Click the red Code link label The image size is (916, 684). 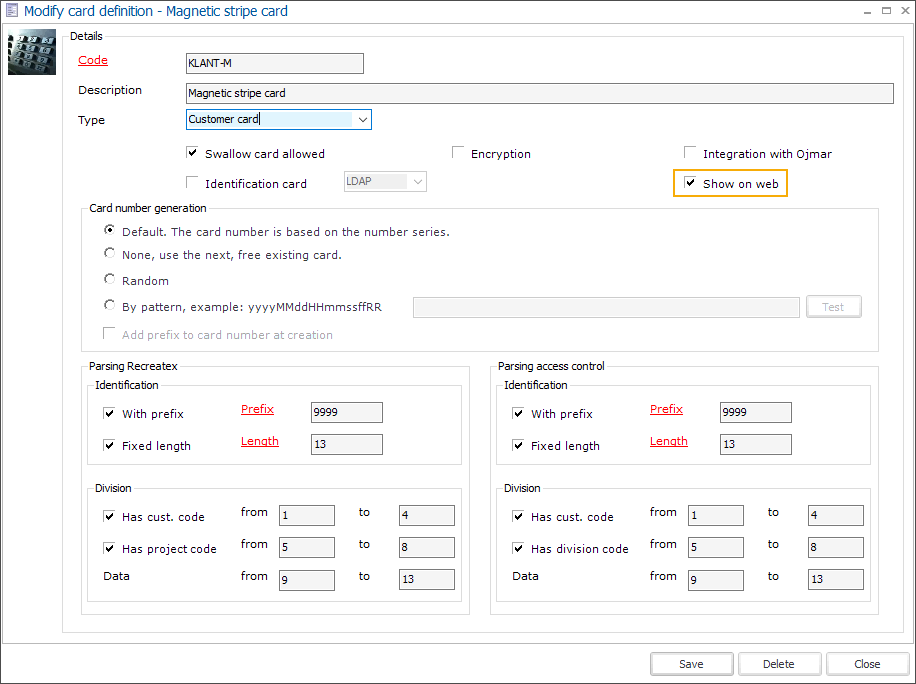(x=93, y=60)
